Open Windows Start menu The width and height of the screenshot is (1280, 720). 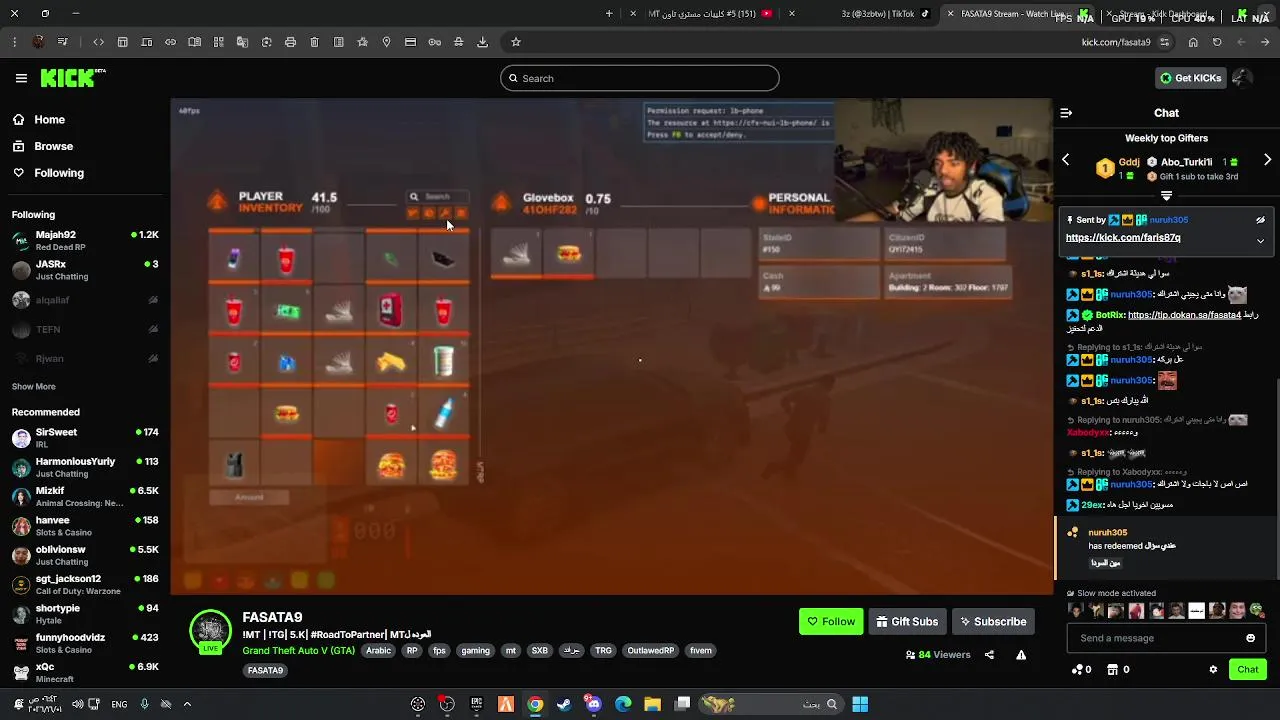(860, 704)
